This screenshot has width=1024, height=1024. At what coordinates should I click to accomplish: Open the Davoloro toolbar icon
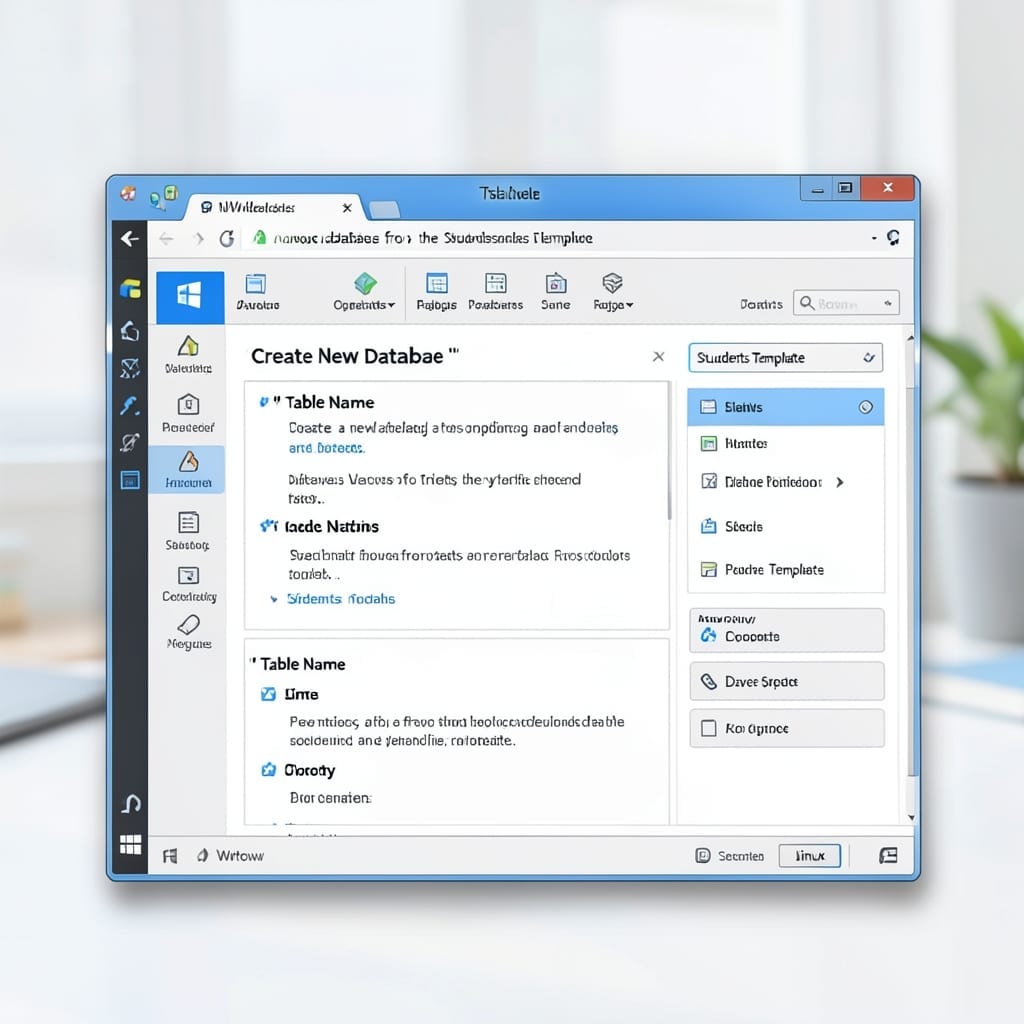click(257, 292)
